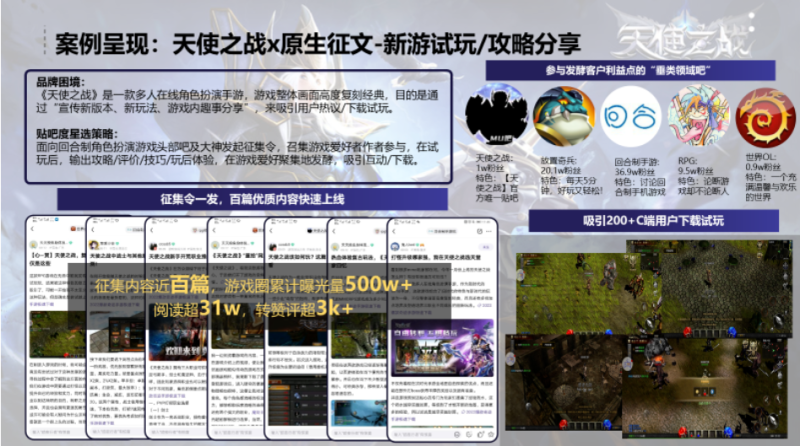Open dark inventory image in 天使之战该如何玩 post
The height and width of the screenshot is (446, 800).
coord(296,398)
